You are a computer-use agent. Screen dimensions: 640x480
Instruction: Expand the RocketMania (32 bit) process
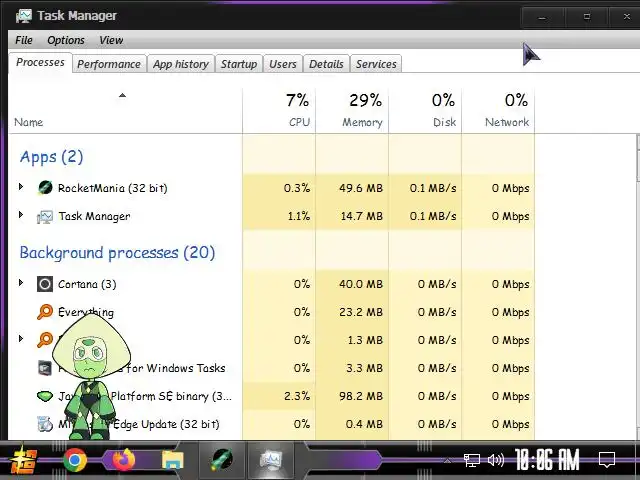(x=21, y=187)
